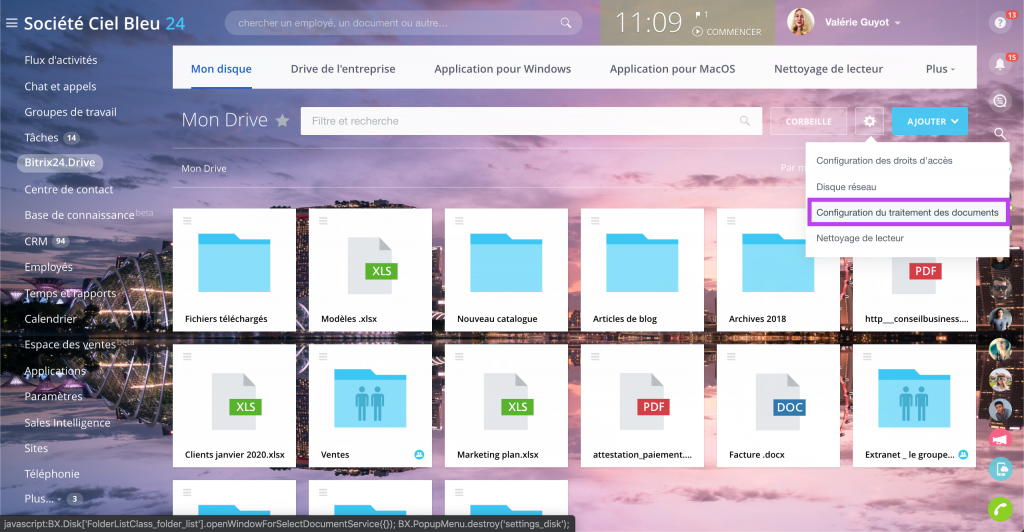Open the Plus dropdown in top tabs

(x=940, y=69)
